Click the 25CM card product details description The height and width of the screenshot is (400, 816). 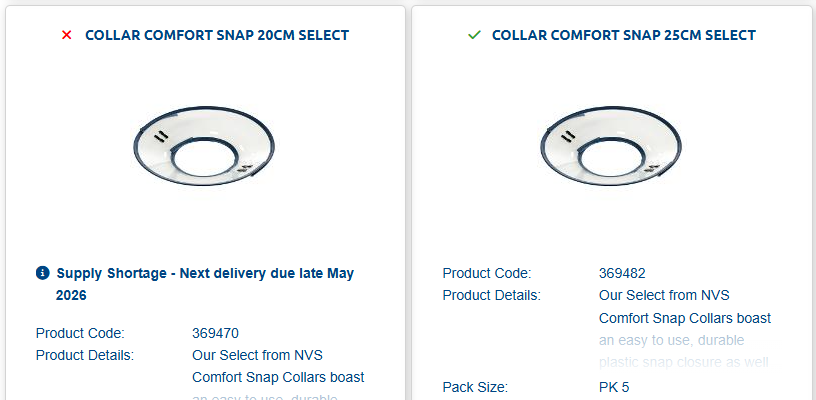click(x=685, y=306)
